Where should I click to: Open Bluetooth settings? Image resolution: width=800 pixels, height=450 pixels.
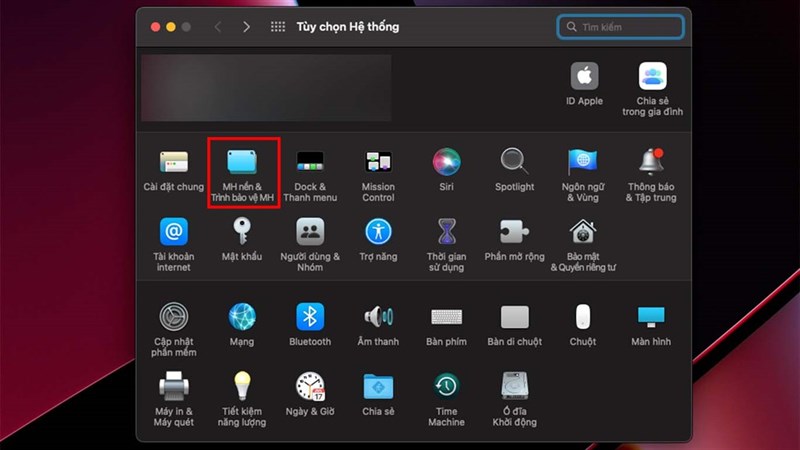310,324
